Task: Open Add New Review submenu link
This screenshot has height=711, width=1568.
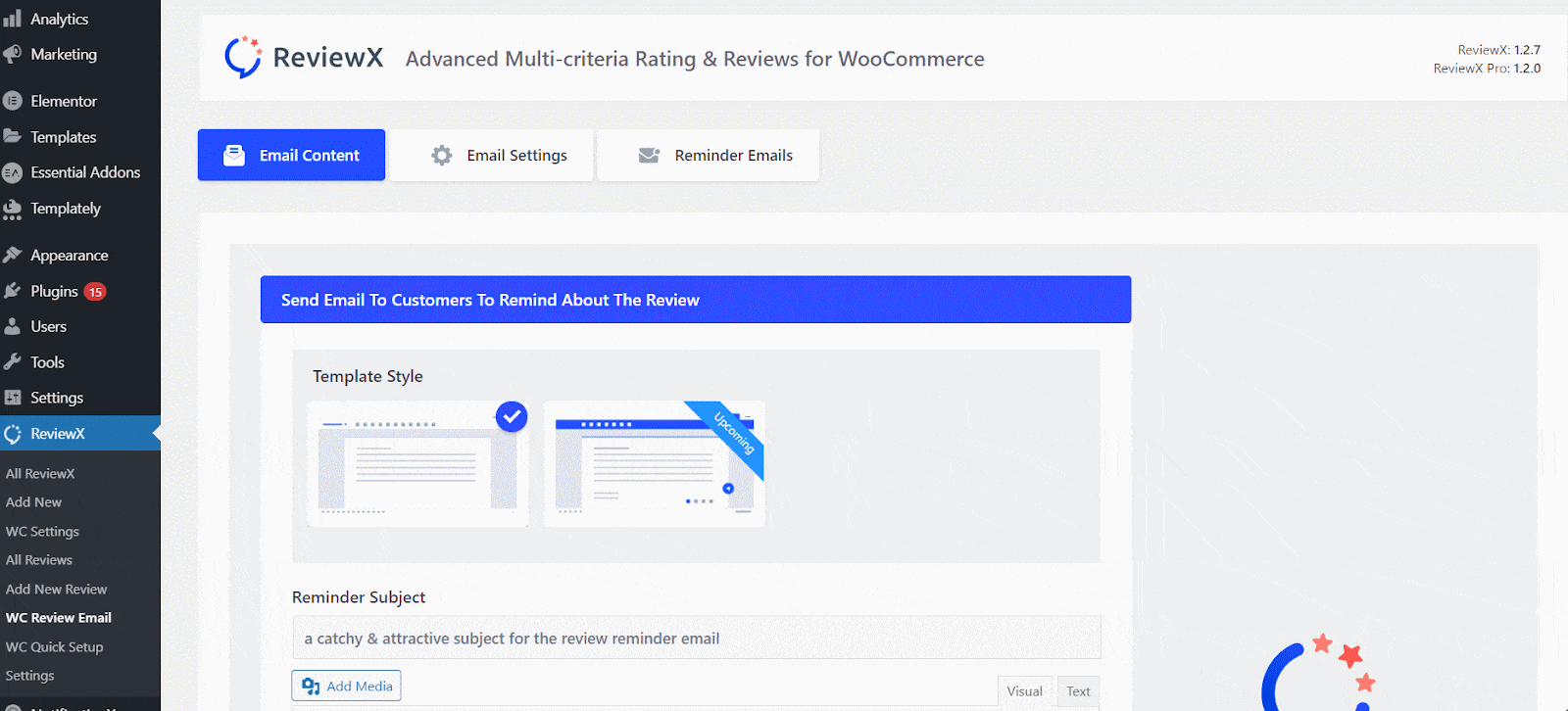Action: (x=56, y=589)
